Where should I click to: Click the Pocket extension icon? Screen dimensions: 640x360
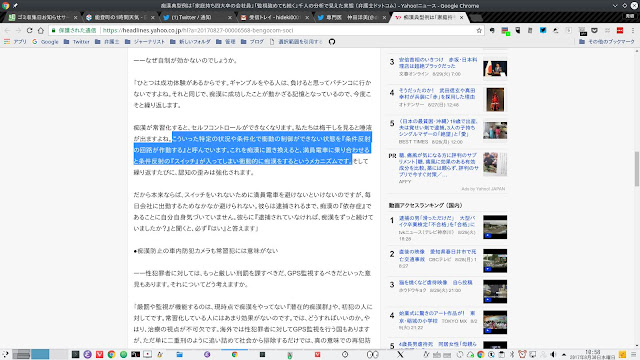click(x=594, y=30)
